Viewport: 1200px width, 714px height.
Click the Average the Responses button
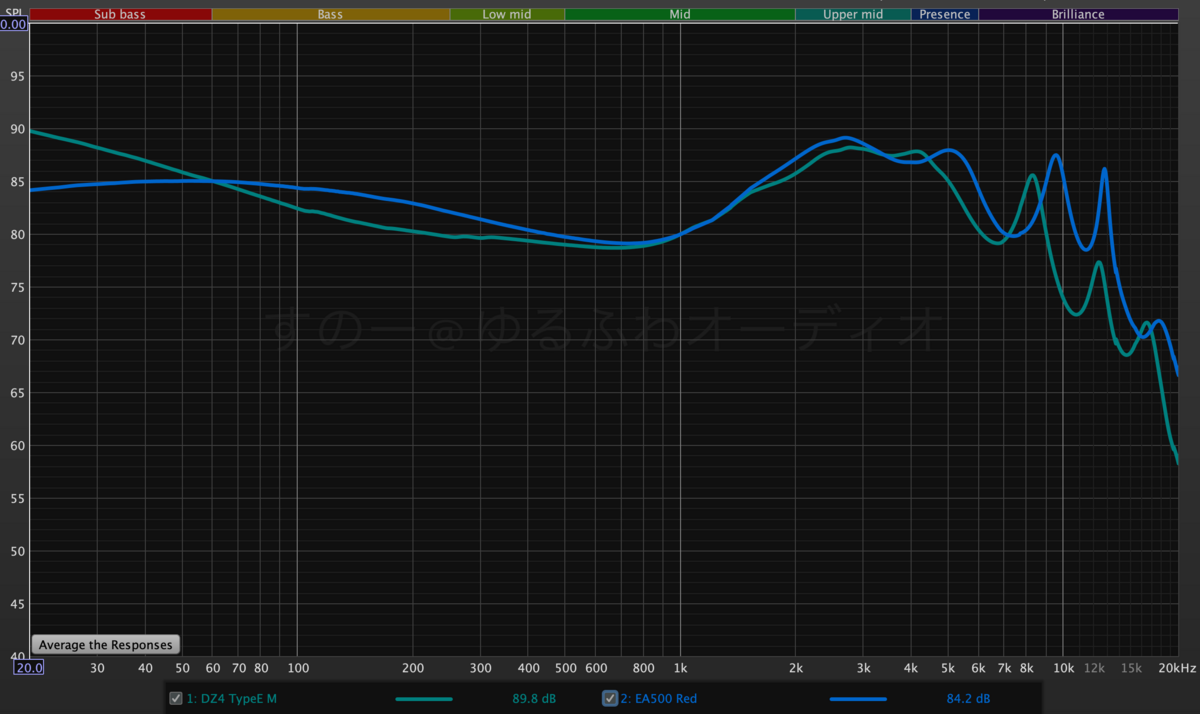click(x=106, y=645)
